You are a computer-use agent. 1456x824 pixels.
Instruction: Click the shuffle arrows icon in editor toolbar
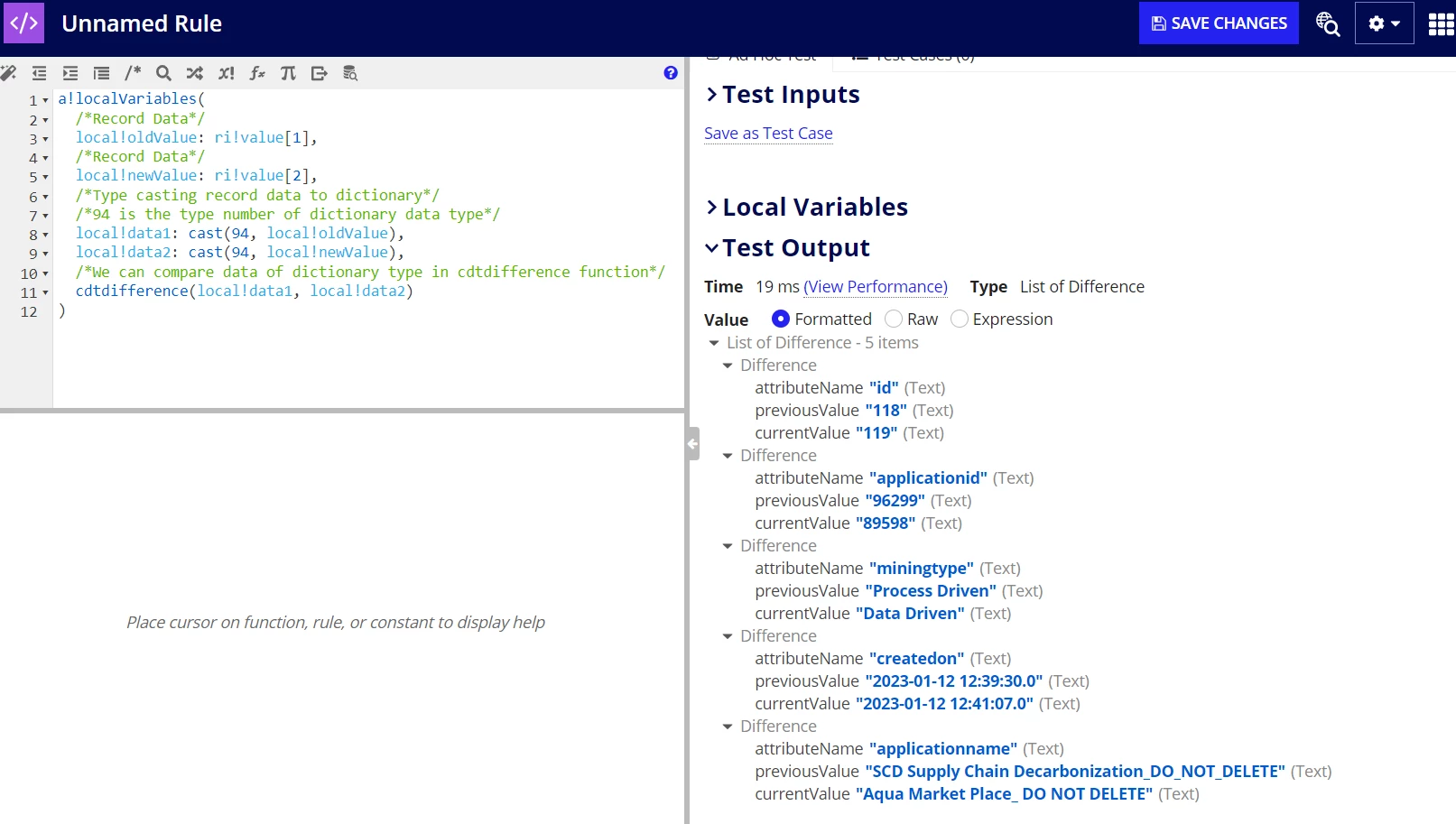click(x=195, y=73)
